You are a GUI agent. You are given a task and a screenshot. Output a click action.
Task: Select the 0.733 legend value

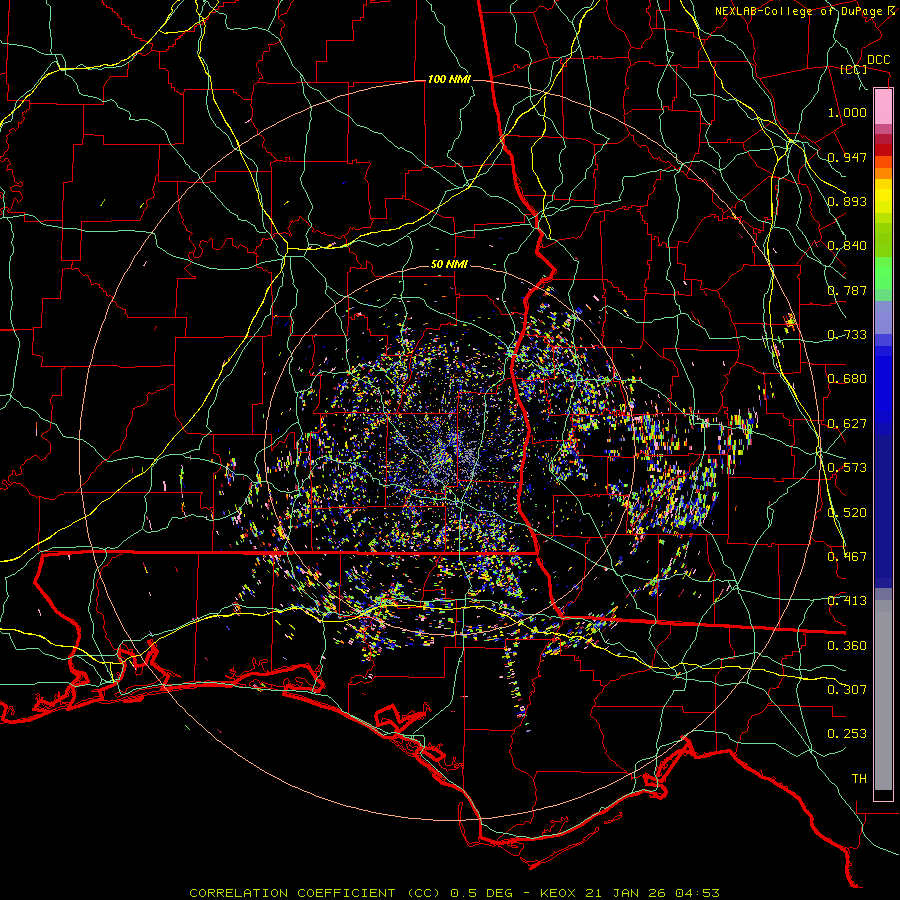coord(847,335)
